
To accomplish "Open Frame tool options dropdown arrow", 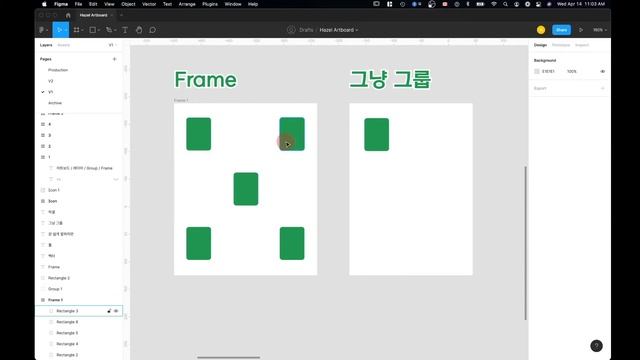I will [82, 30].
